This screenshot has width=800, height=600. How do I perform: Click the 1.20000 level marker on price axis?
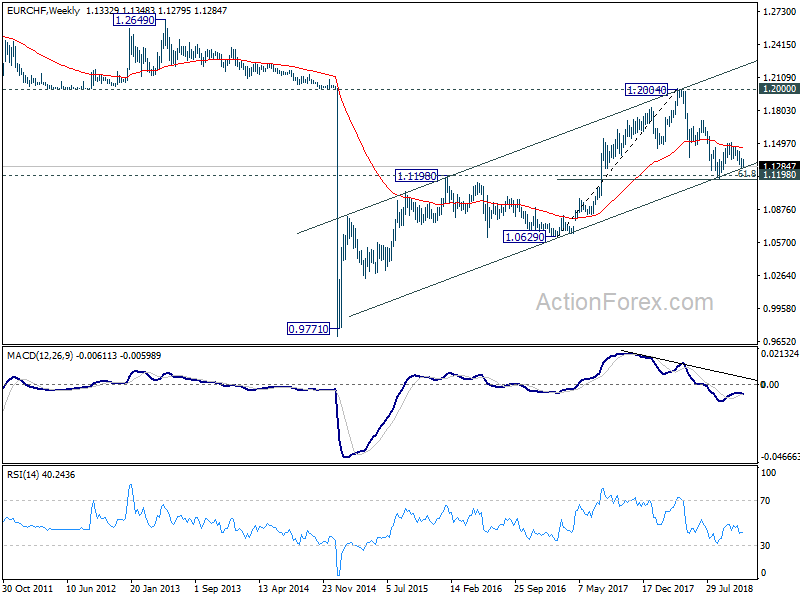tap(779, 89)
